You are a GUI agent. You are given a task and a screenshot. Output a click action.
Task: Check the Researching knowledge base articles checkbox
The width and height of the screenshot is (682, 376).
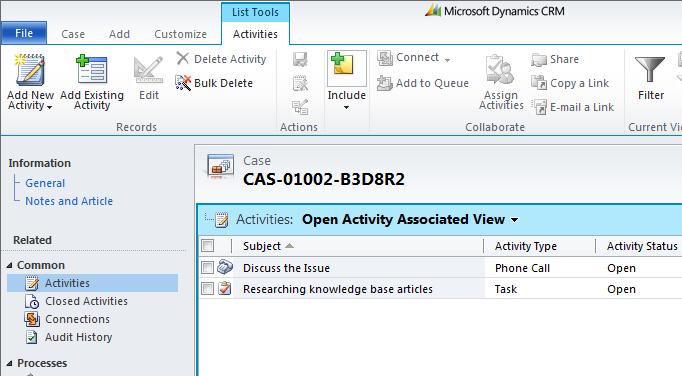(208, 288)
